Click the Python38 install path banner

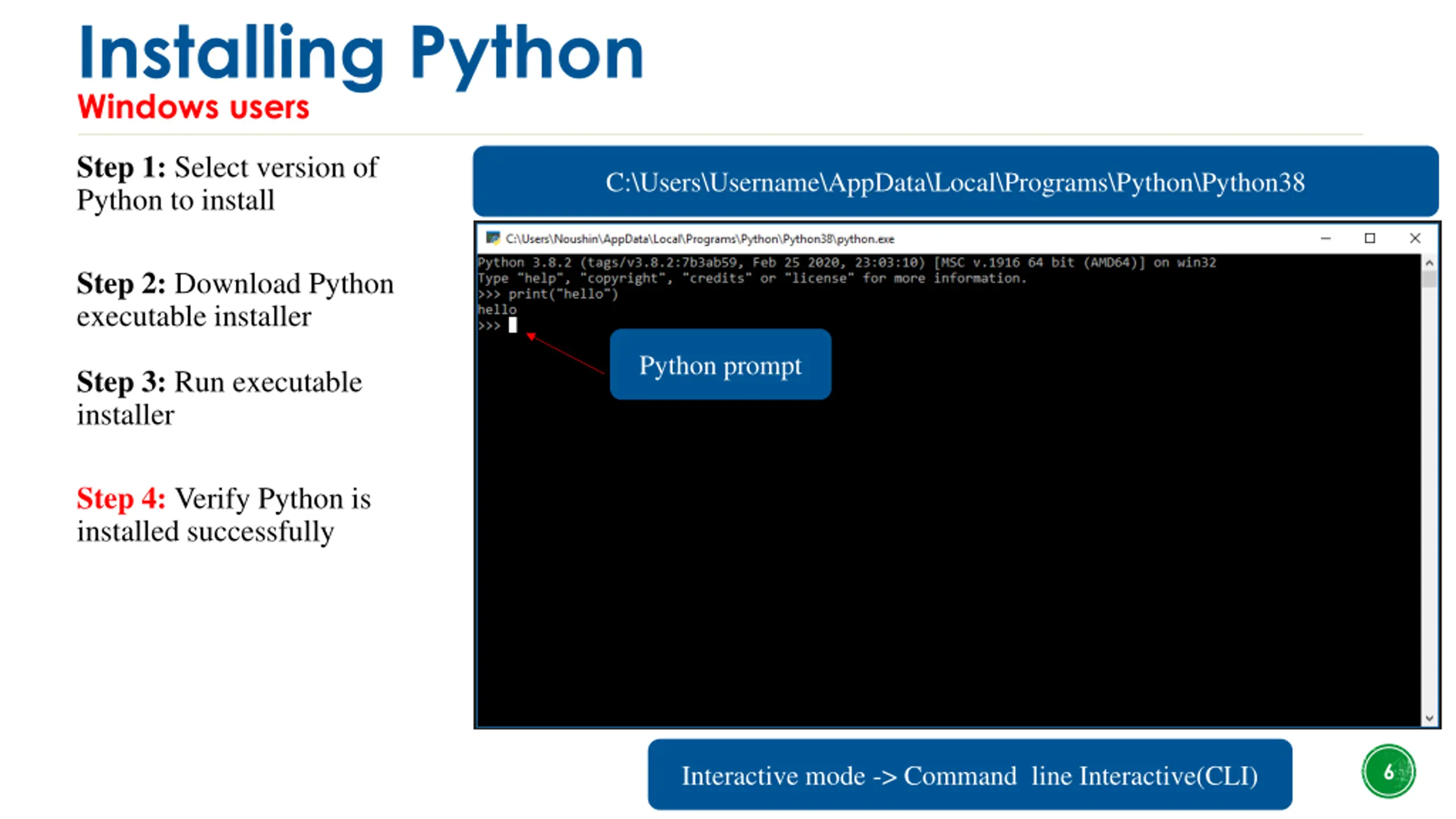coord(955,182)
